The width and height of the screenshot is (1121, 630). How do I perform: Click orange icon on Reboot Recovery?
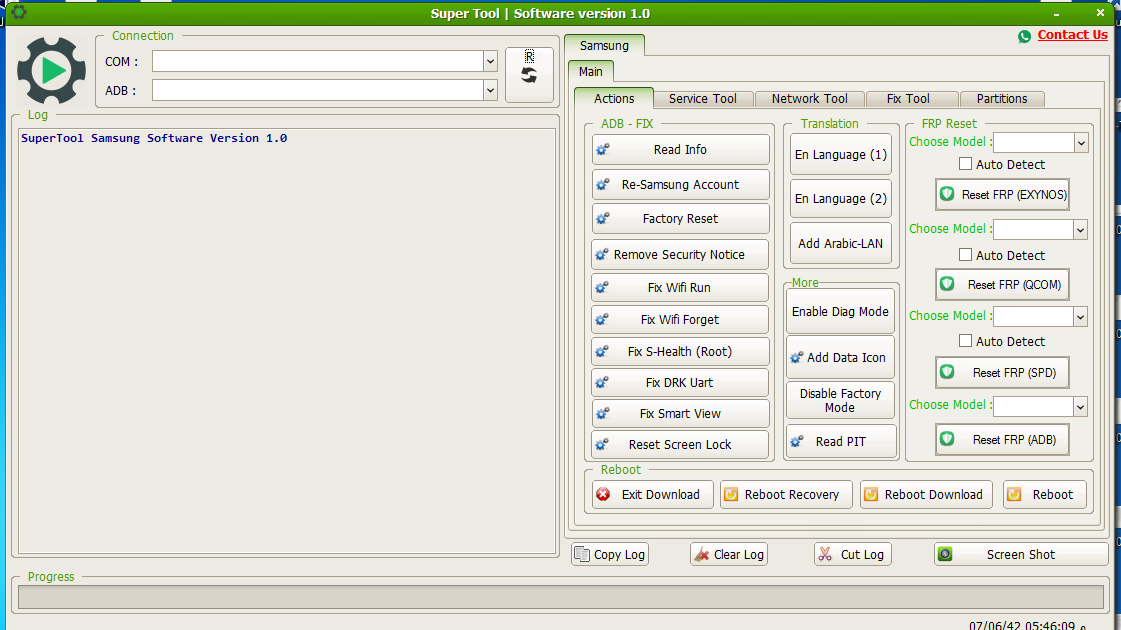[x=731, y=494]
